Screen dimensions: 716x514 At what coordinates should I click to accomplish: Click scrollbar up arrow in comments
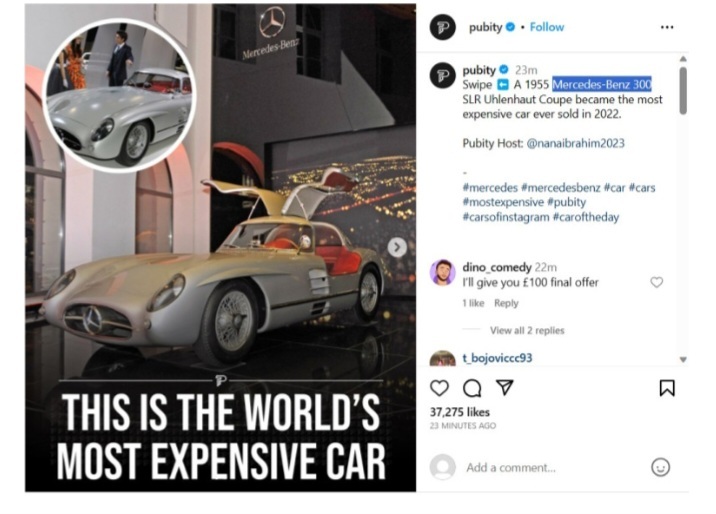pyautogui.click(x=683, y=59)
